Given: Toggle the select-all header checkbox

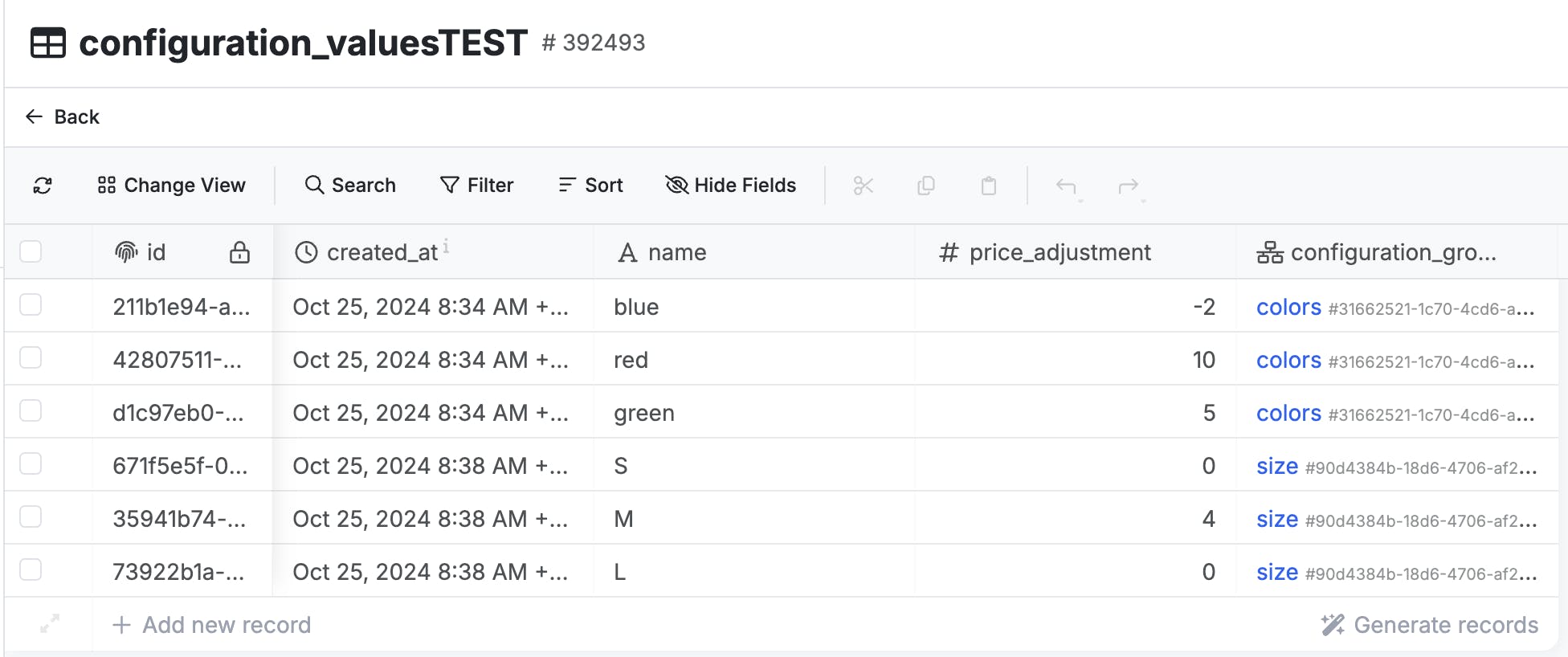Looking at the screenshot, I should coord(31,251).
